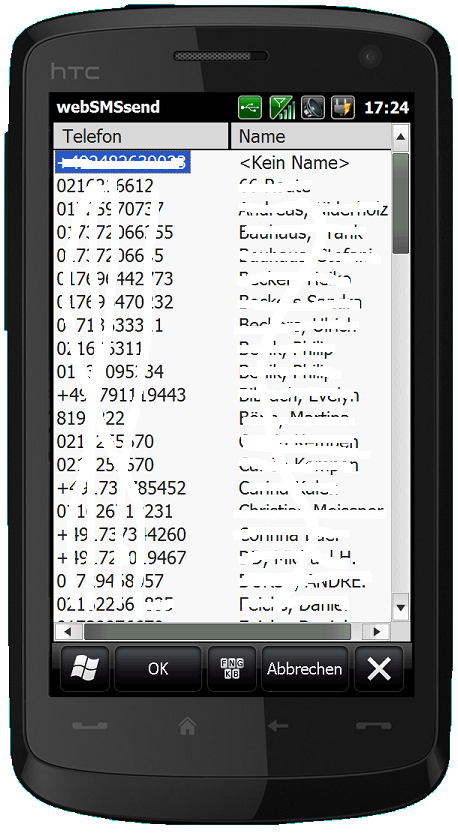The height and width of the screenshot is (833, 458).
Task: Tap the USB connection status icon
Action: pos(249,107)
